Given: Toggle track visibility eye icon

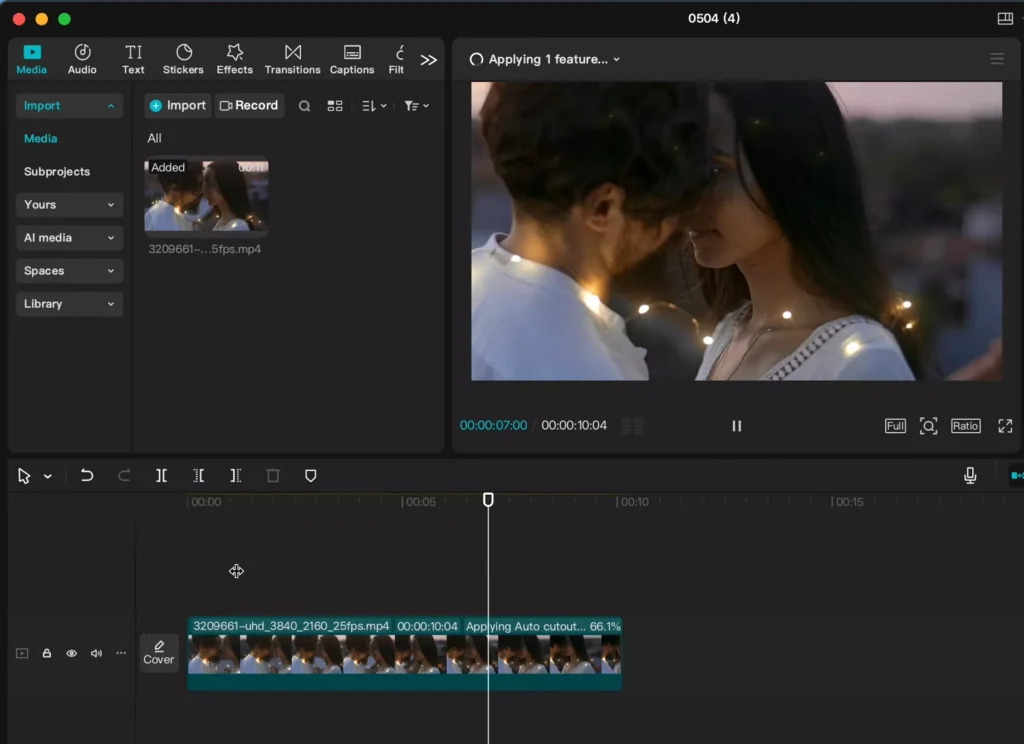Looking at the screenshot, I should pos(71,653).
